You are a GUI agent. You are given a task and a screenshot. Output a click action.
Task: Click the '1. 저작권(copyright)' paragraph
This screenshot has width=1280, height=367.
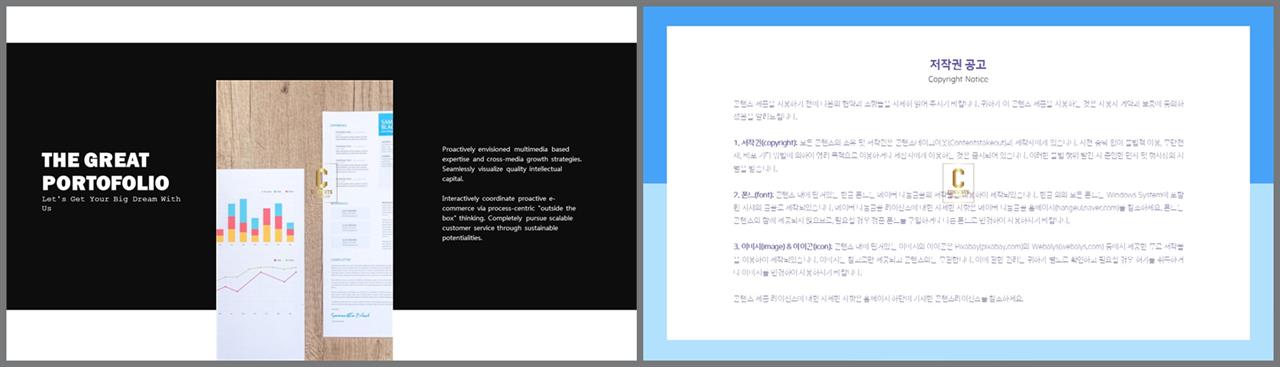click(x=958, y=156)
